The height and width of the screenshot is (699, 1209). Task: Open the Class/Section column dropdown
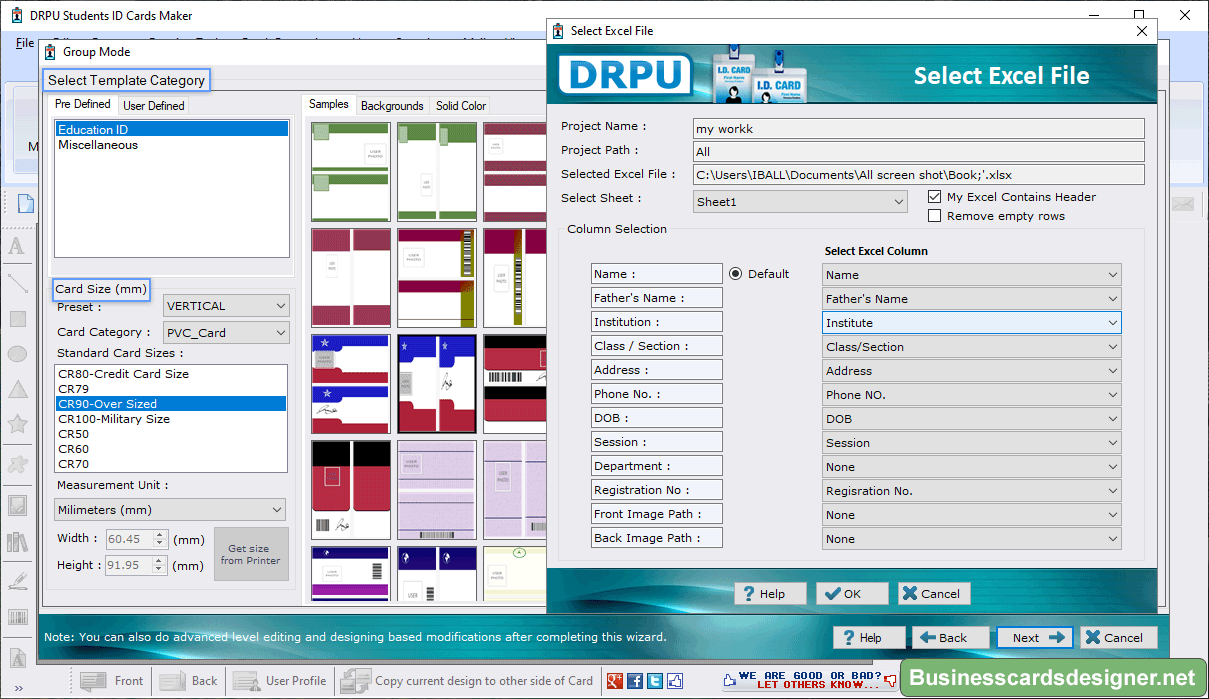click(971, 347)
